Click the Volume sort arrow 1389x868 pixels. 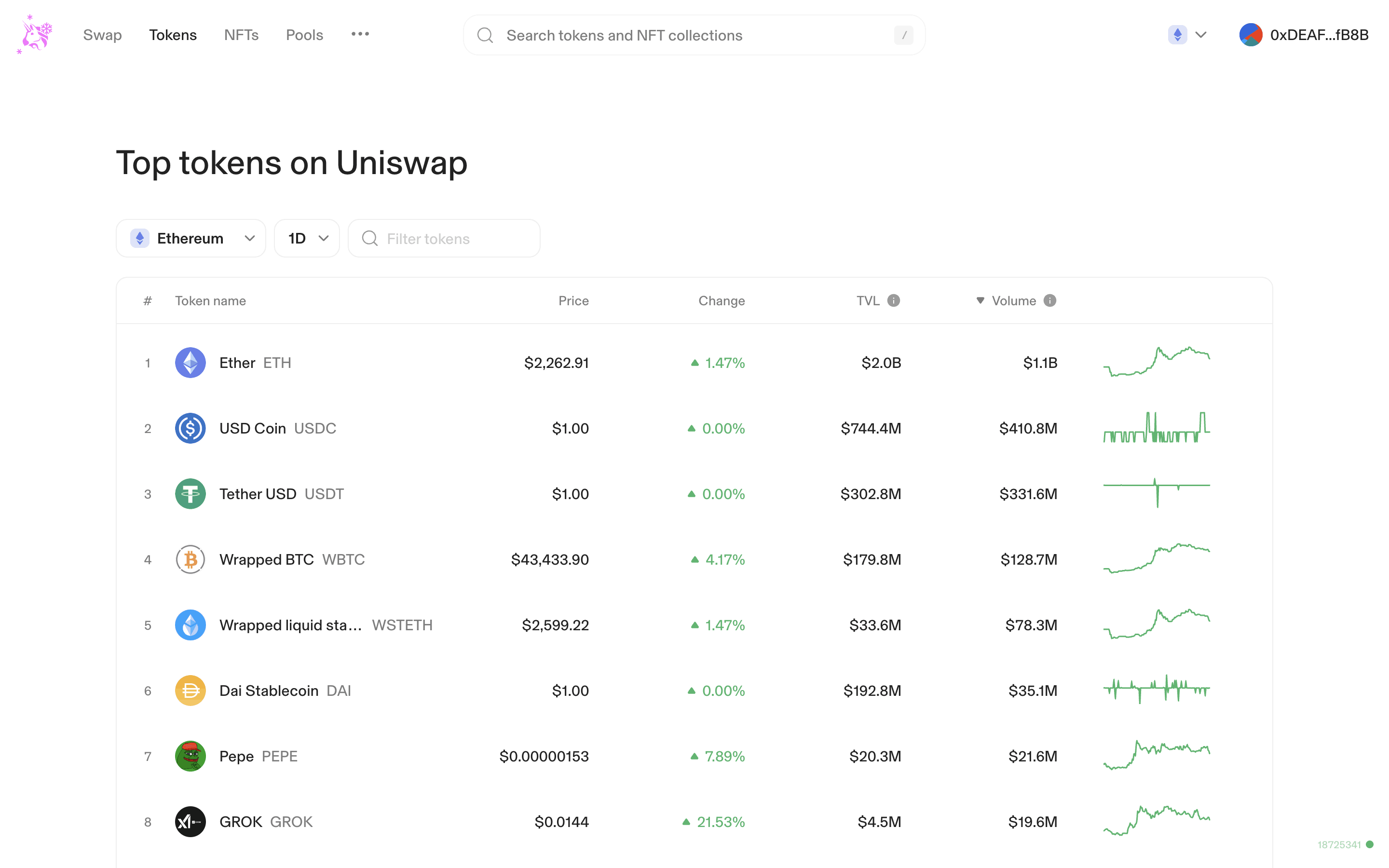click(x=980, y=300)
